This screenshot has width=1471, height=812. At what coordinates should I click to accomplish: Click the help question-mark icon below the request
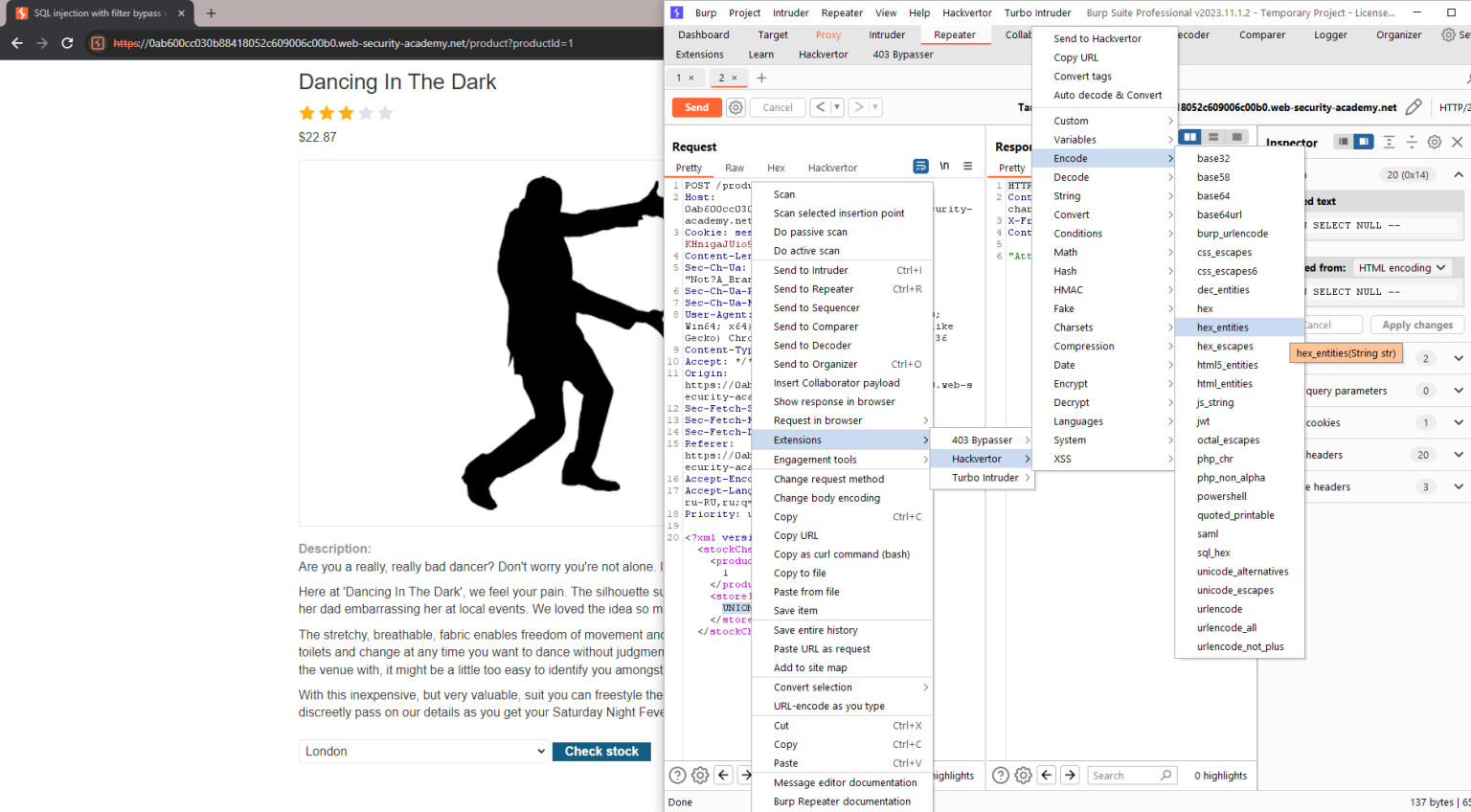(x=677, y=775)
